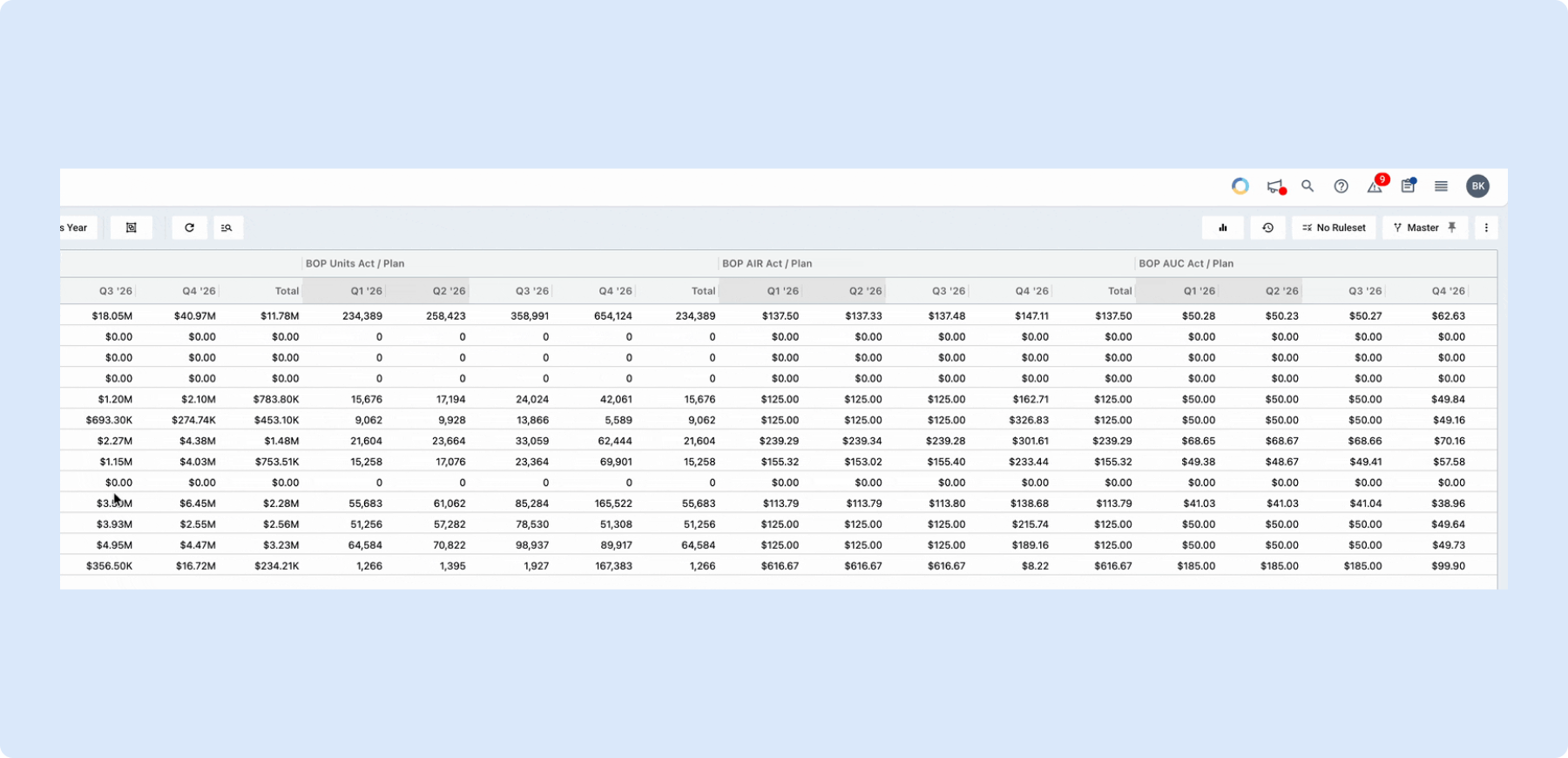Click the $70.16 AUC cell
Image resolution: width=1568 pixels, height=758 pixels.
[x=1450, y=441]
